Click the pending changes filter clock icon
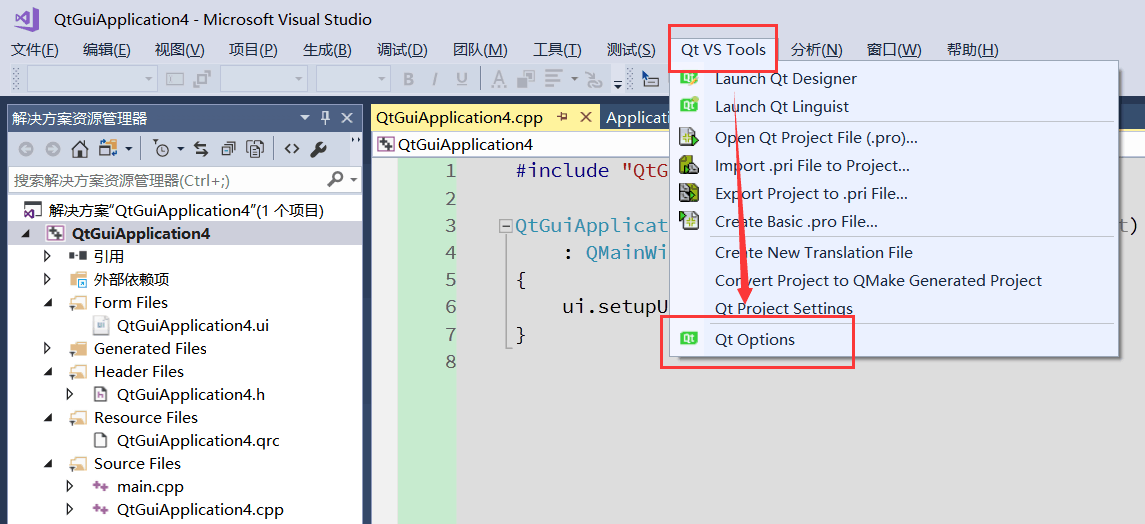 161,149
